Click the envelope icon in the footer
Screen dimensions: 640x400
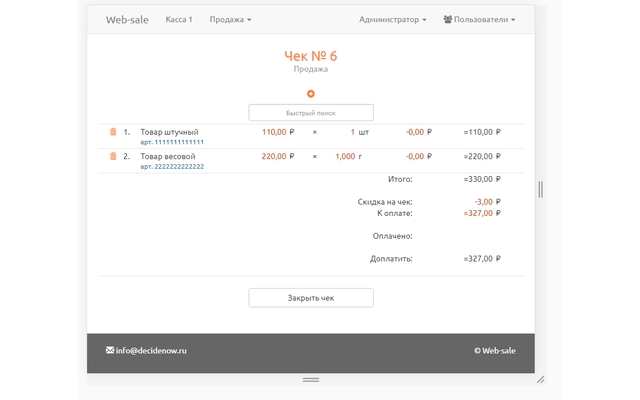pos(110,350)
